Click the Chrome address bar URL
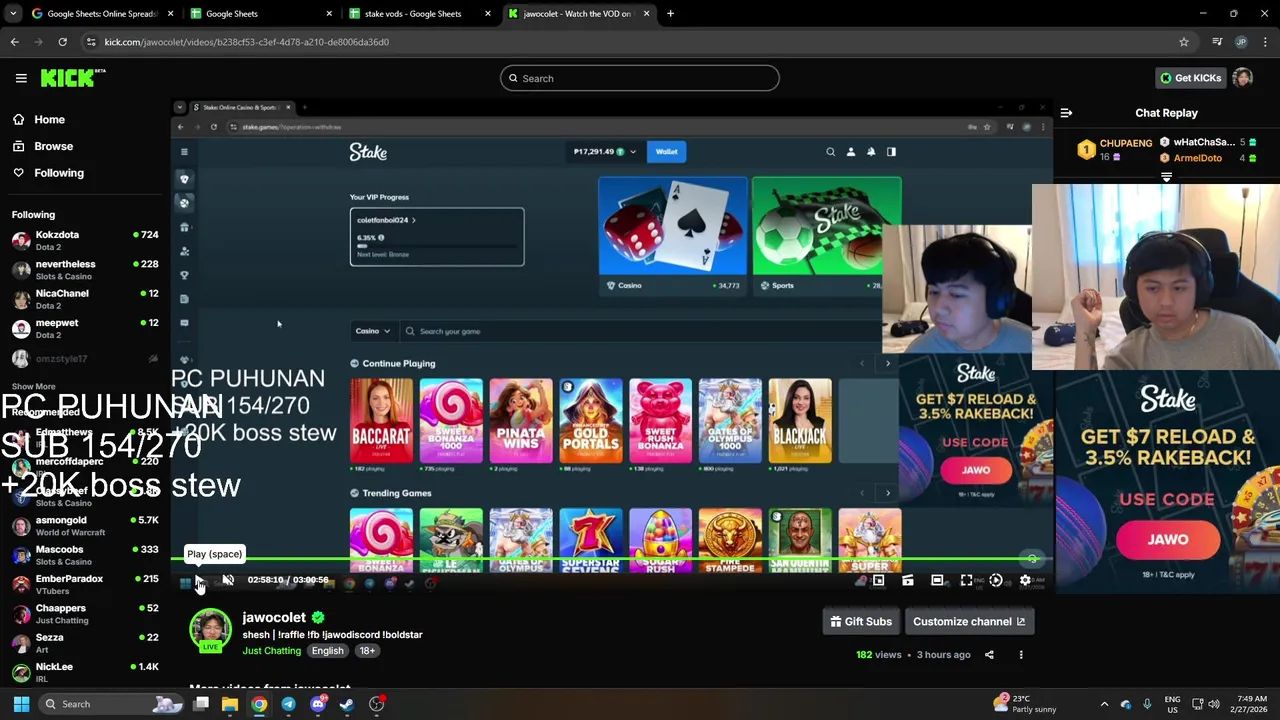The height and width of the screenshot is (720, 1280). [x=246, y=42]
